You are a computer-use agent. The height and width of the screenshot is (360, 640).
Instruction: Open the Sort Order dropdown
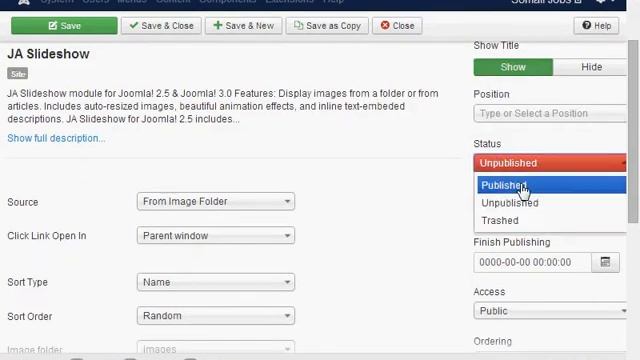pyautogui.click(x=216, y=316)
